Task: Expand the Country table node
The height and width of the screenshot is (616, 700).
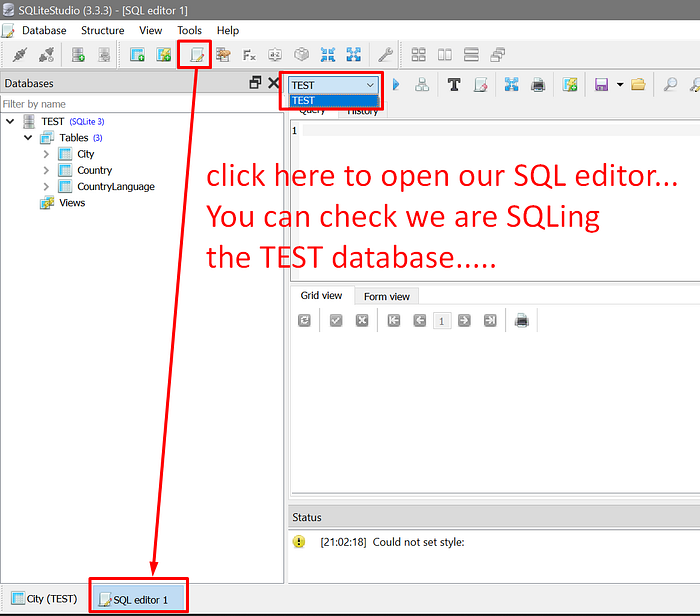Action: (46, 170)
